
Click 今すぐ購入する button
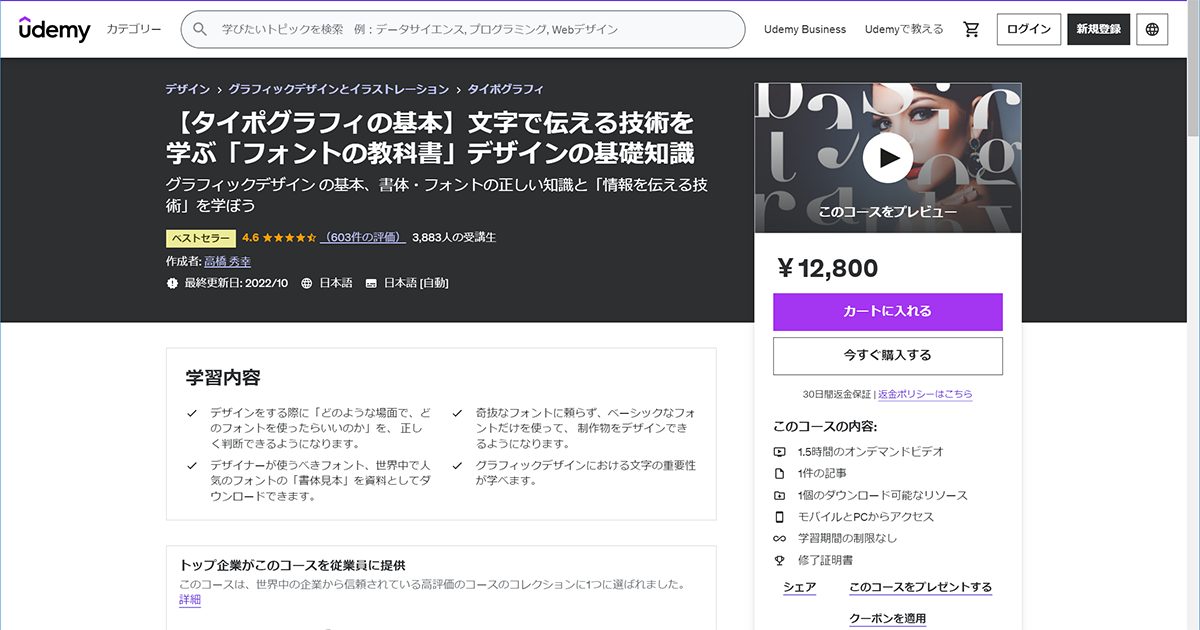(888, 355)
